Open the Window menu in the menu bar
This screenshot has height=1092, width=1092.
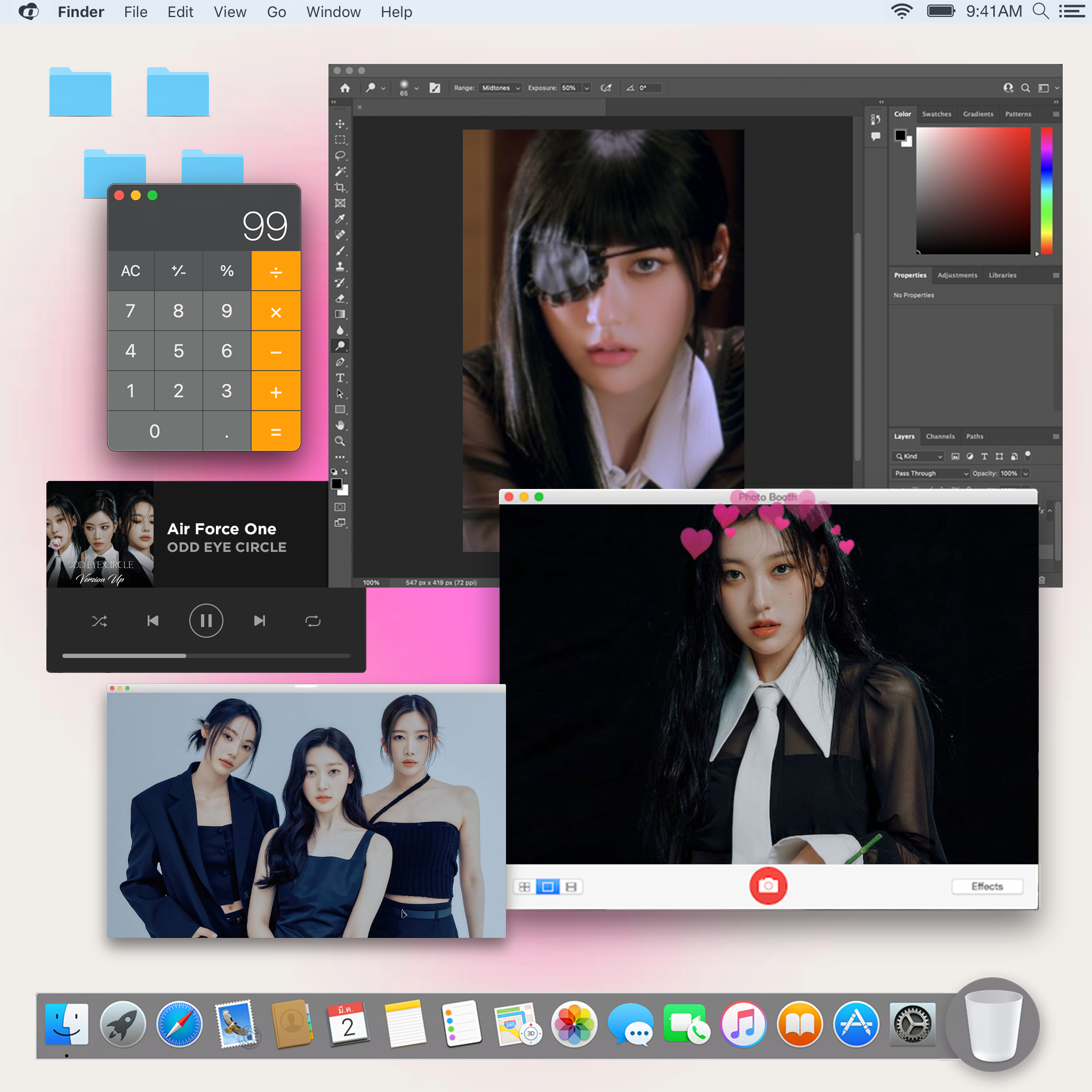[333, 11]
